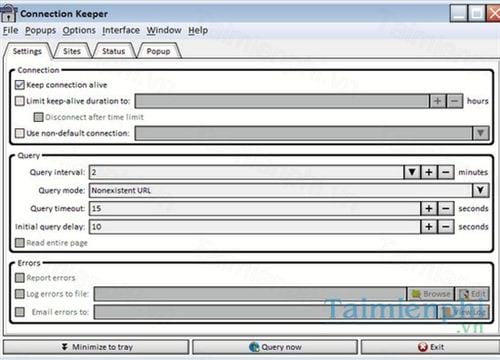Click the Query timeout value field
Screen dimensions: 500x360
click(255, 208)
